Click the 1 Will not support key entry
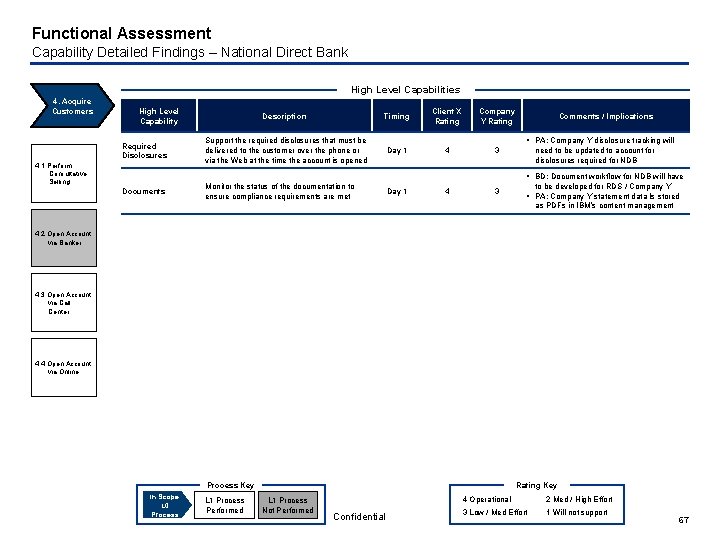720x540 pixels. 576,512
